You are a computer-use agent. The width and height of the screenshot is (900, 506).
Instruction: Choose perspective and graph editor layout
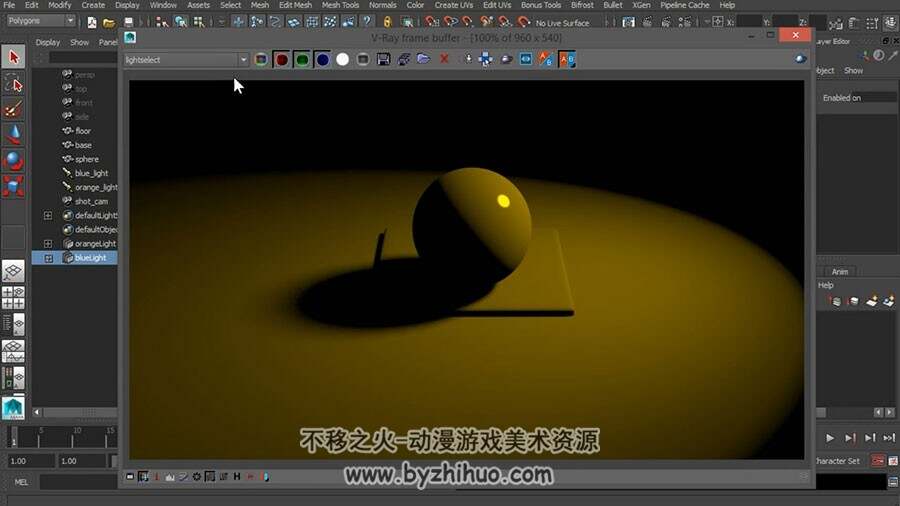(x=13, y=351)
